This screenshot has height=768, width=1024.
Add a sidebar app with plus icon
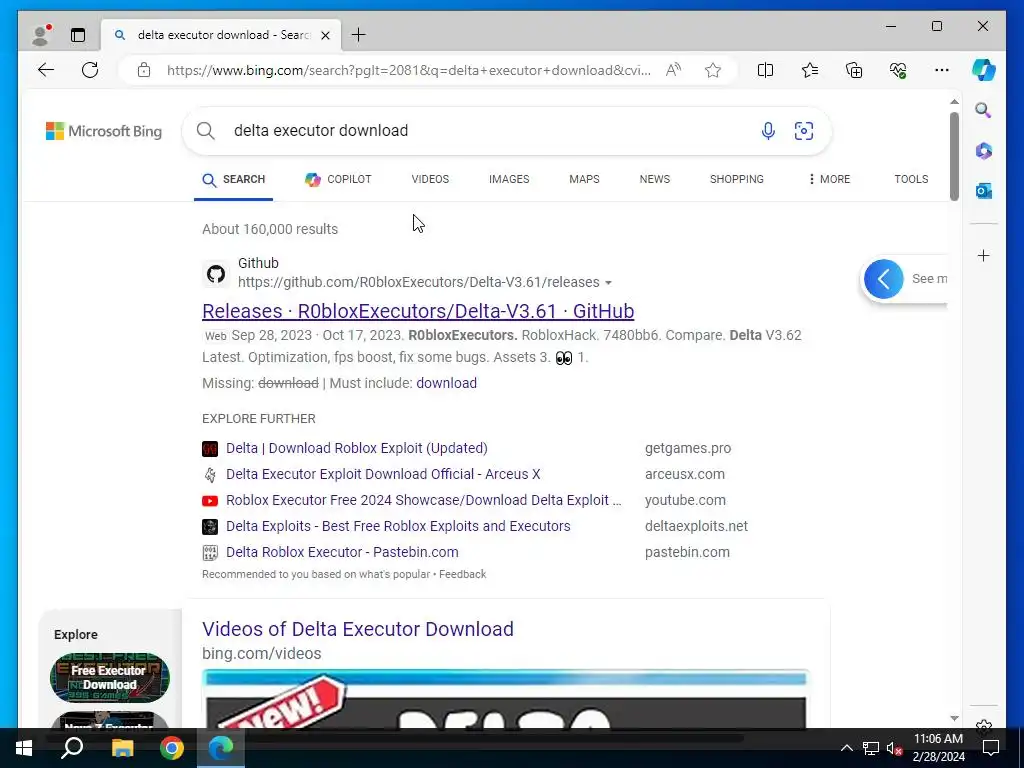984,255
